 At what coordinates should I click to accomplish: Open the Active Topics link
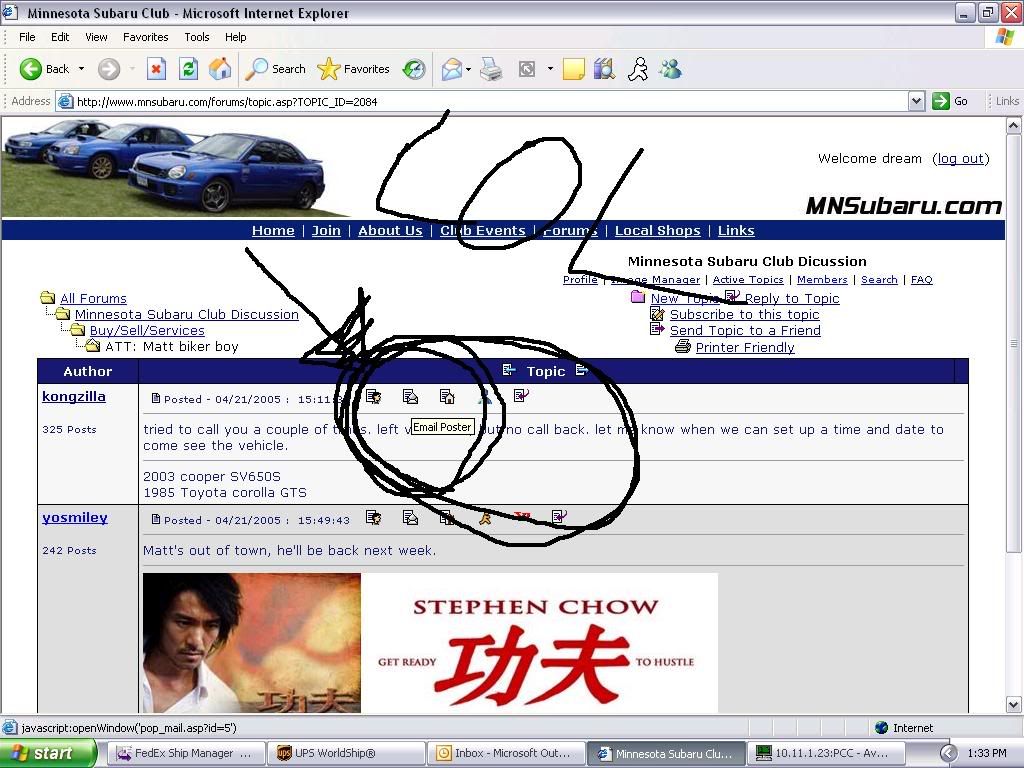(x=748, y=280)
